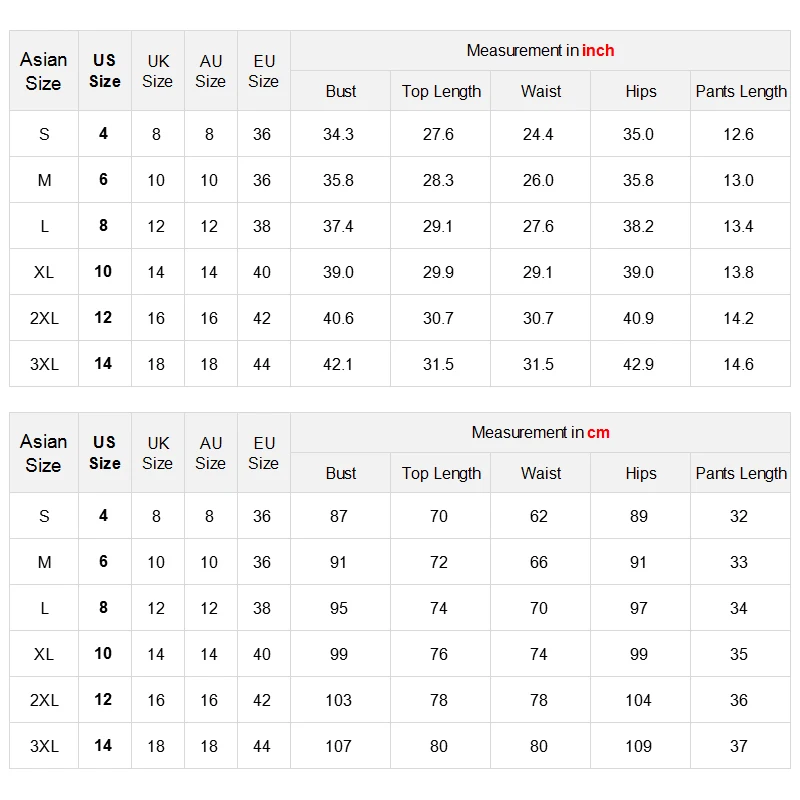Viewport: 800px width, 800px height.
Task: Click the Waist header in the cm table
Action: 541,473
